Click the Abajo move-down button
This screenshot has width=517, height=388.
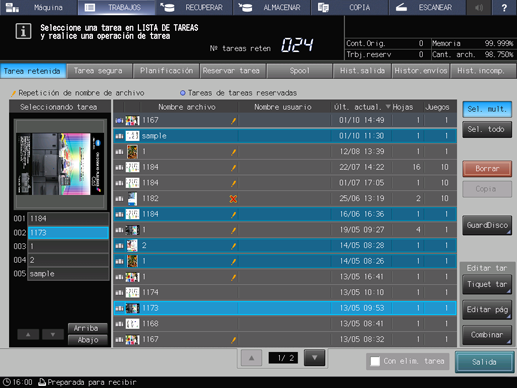point(88,340)
